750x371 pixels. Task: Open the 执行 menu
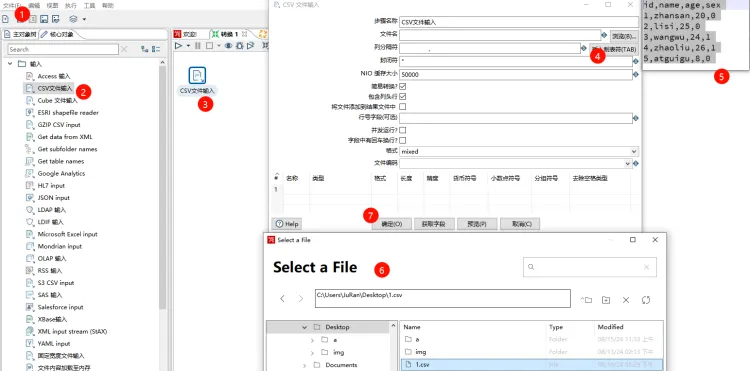[x=70, y=5]
